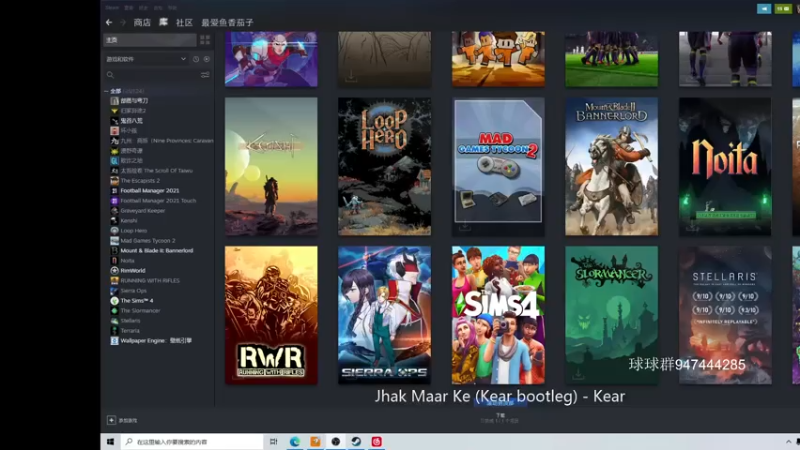Launch Microsoft Edge from taskbar

click(x=295, y=442)
